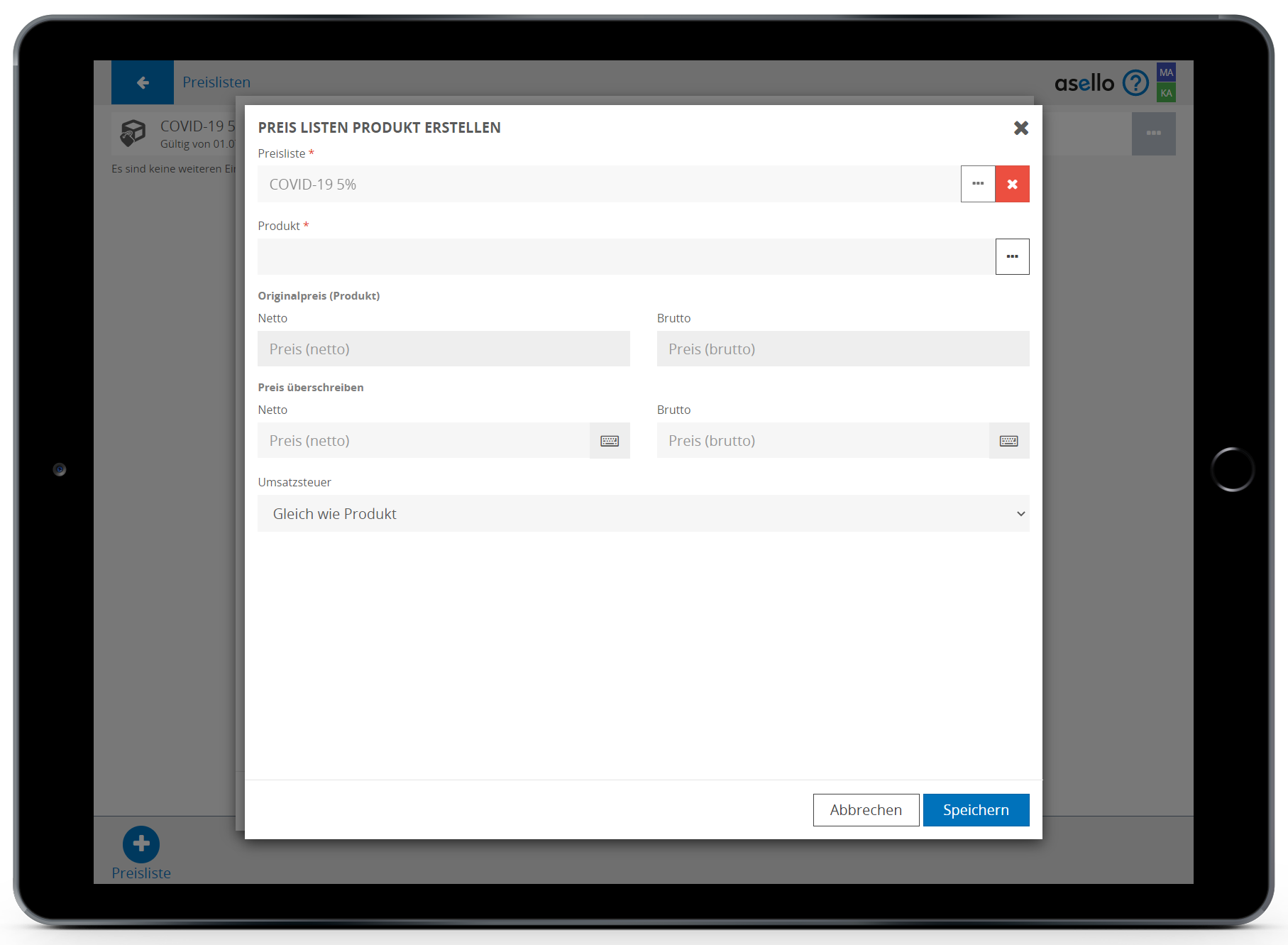The height and width of the screenshot is (945, 1288).
Task: Select the MA user badge
Action: [x=1166, y=72]
